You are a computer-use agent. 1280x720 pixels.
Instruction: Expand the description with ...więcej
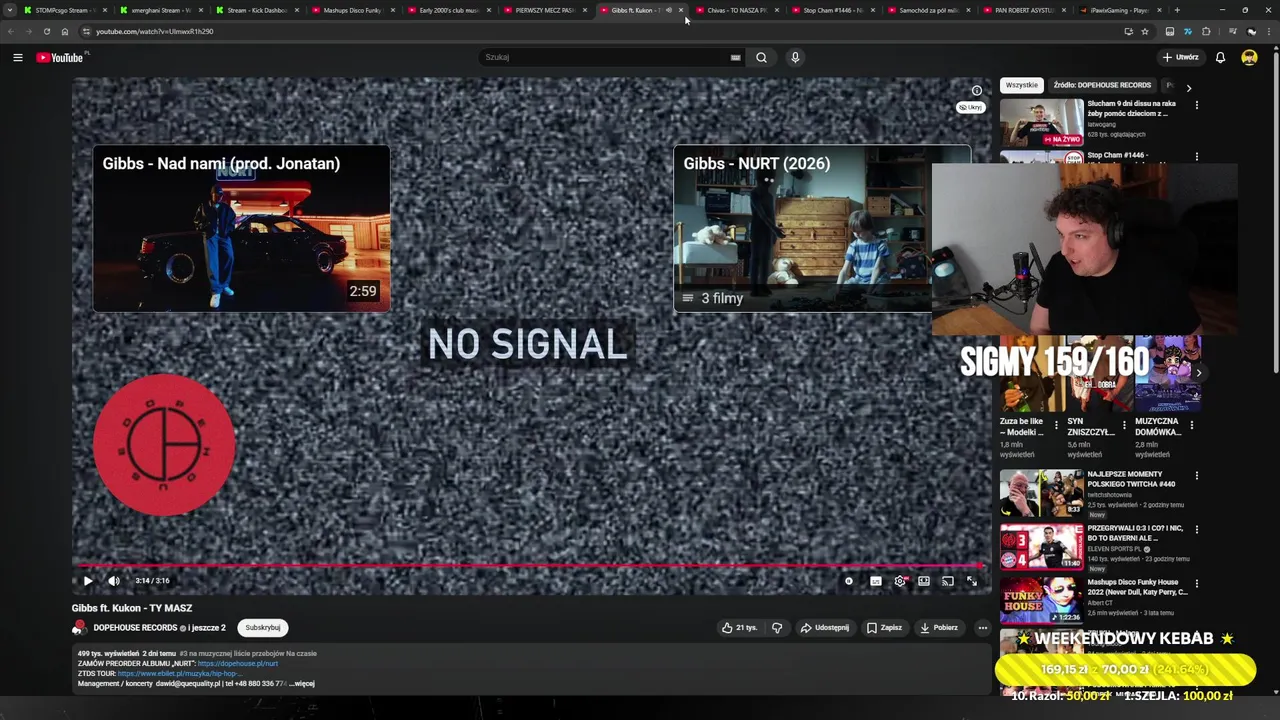pos(302,684)
